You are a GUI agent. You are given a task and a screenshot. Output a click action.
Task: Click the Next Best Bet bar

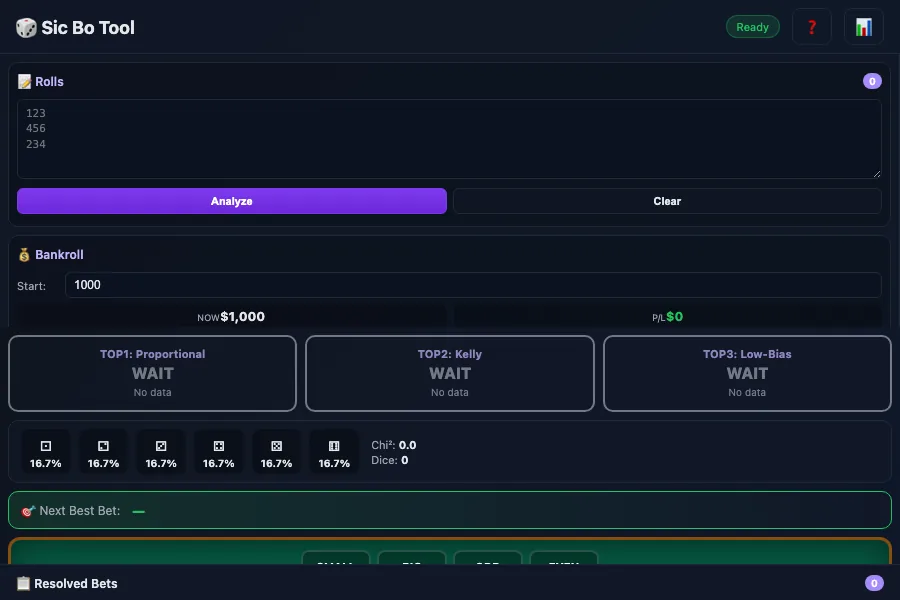pos(449,510)
